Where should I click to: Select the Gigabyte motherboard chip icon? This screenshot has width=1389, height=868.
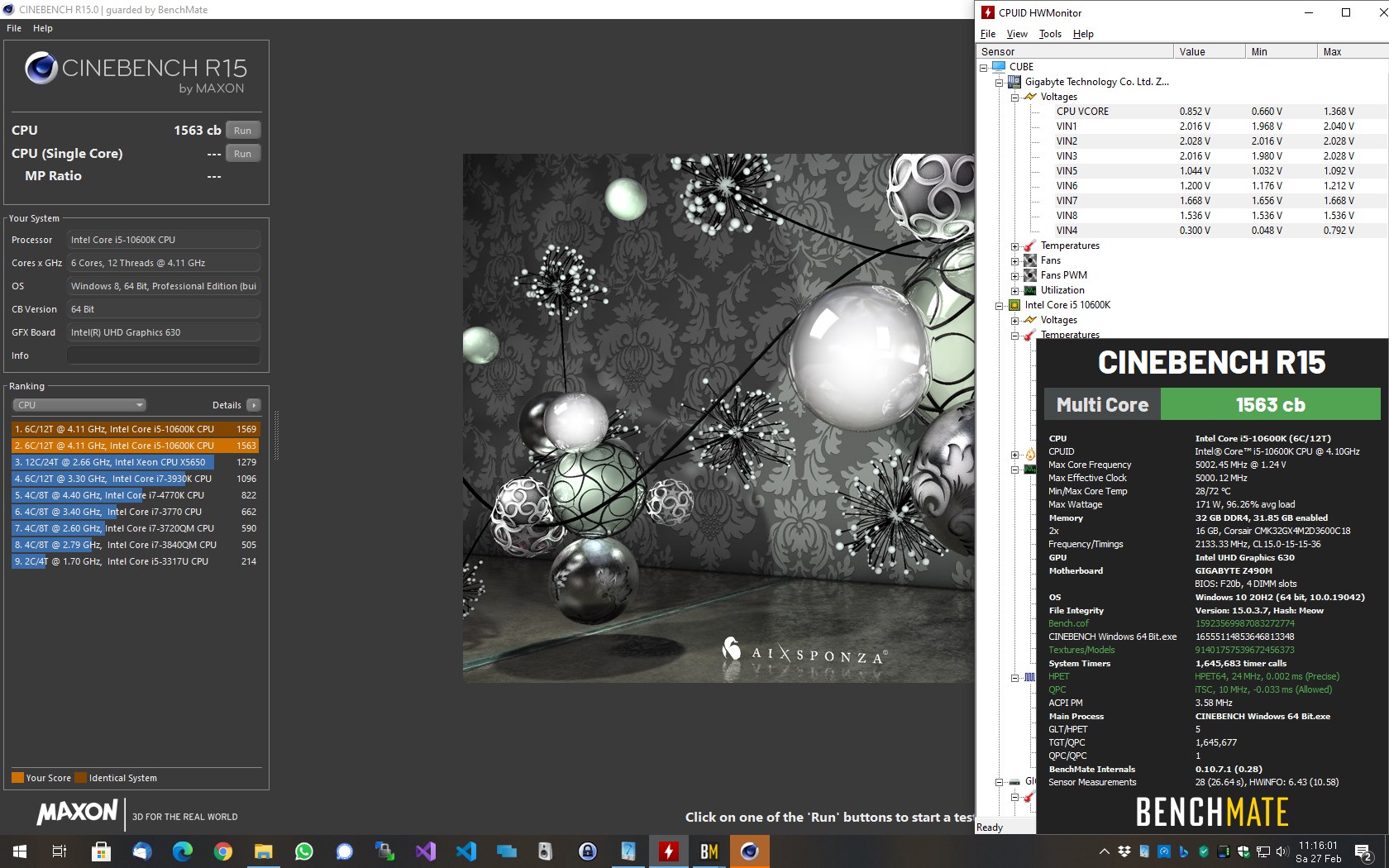pyautogui.click(x=1014, y=82)
